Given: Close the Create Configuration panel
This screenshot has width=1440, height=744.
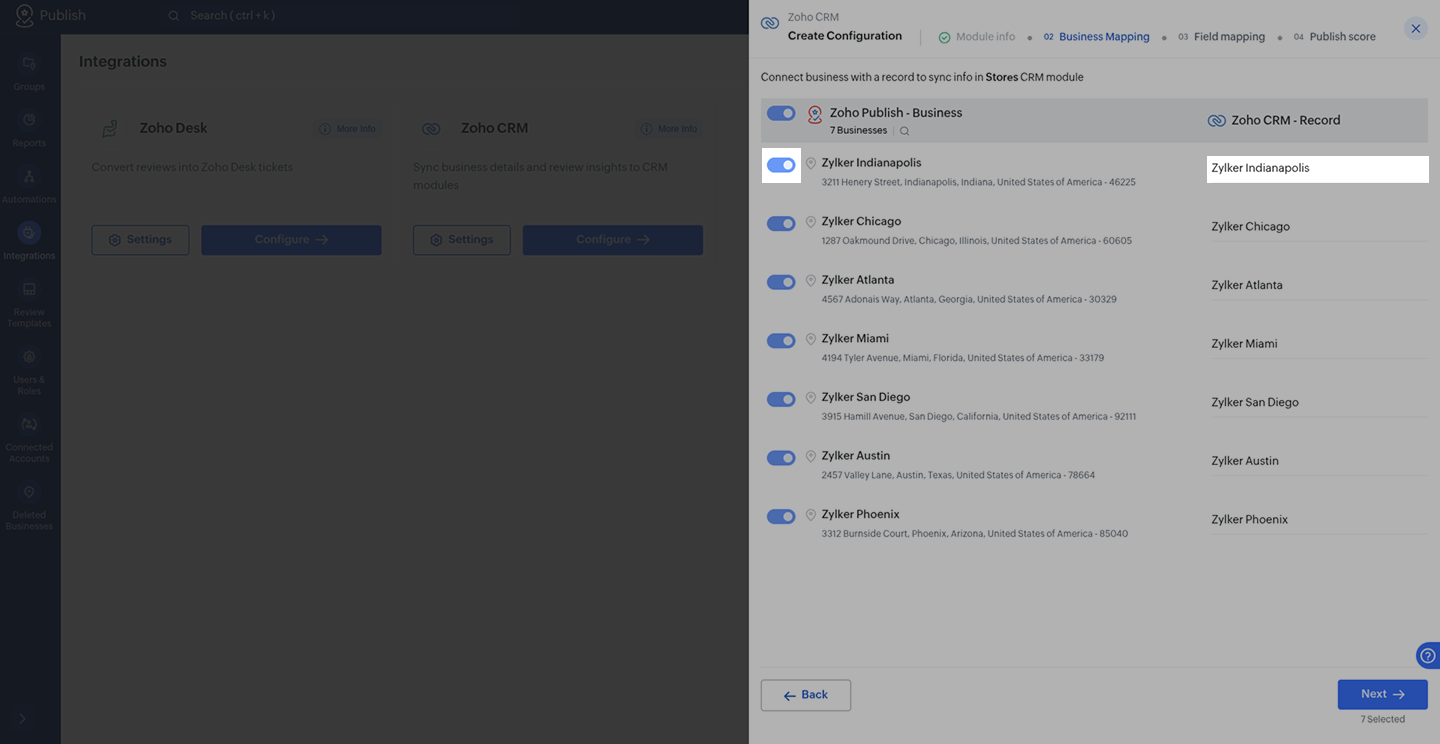Looking at the screenshot, I should click(x=1415, y=29).
